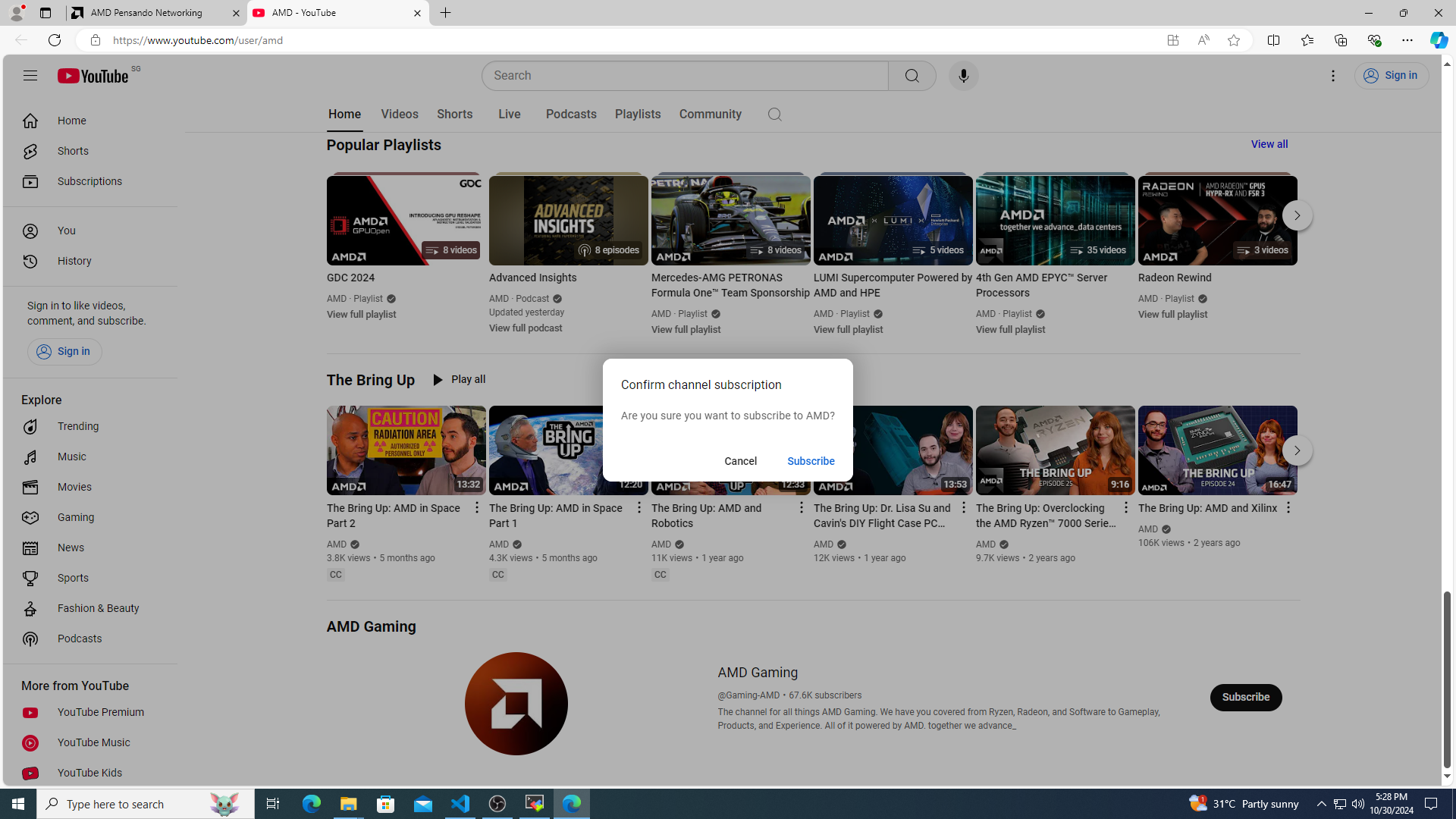Image resolution: width=1456 pixels, height=819 pixels.
Task: Click the voice search microphone icon
Action: pyautogui.click(x=963, y=76)
